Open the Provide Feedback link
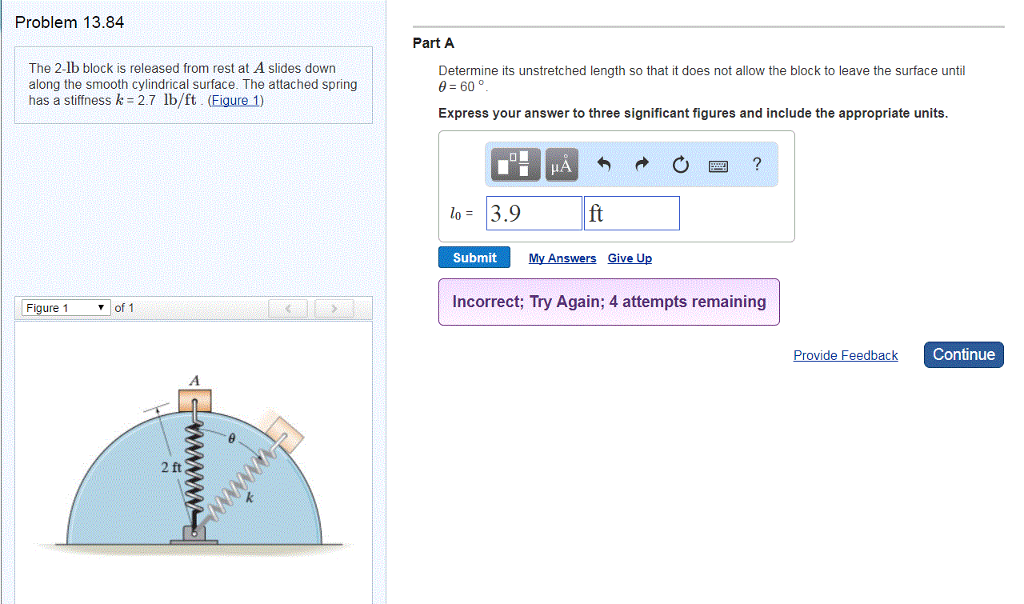The height and width of the screenshot is (604, 1024). click(x=845, y=355)
